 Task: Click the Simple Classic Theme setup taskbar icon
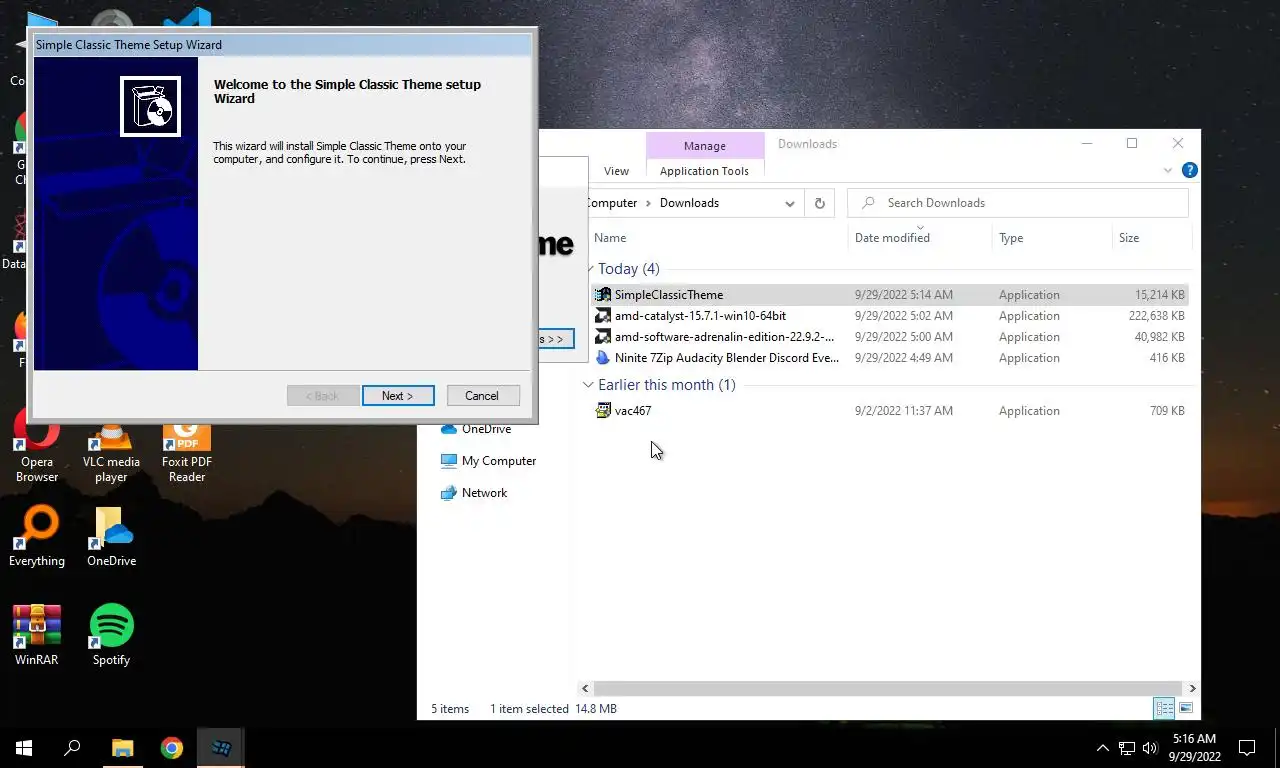(x=221, y=747)
